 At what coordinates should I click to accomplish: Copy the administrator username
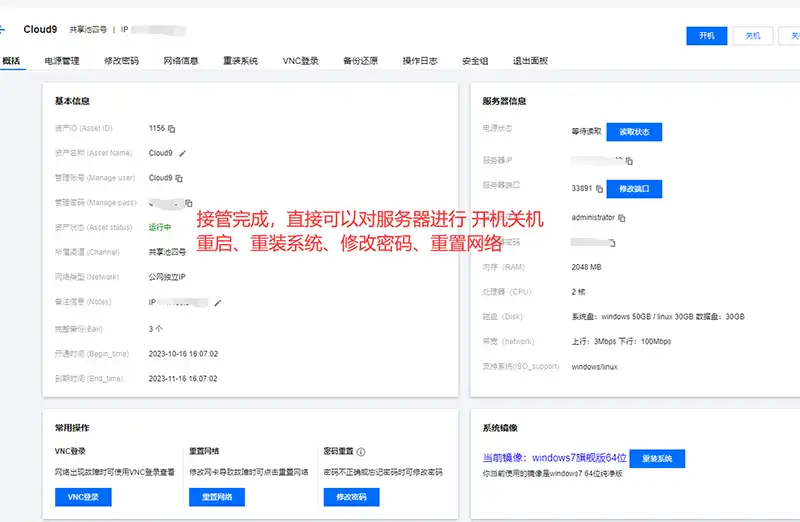coord(622,217)
